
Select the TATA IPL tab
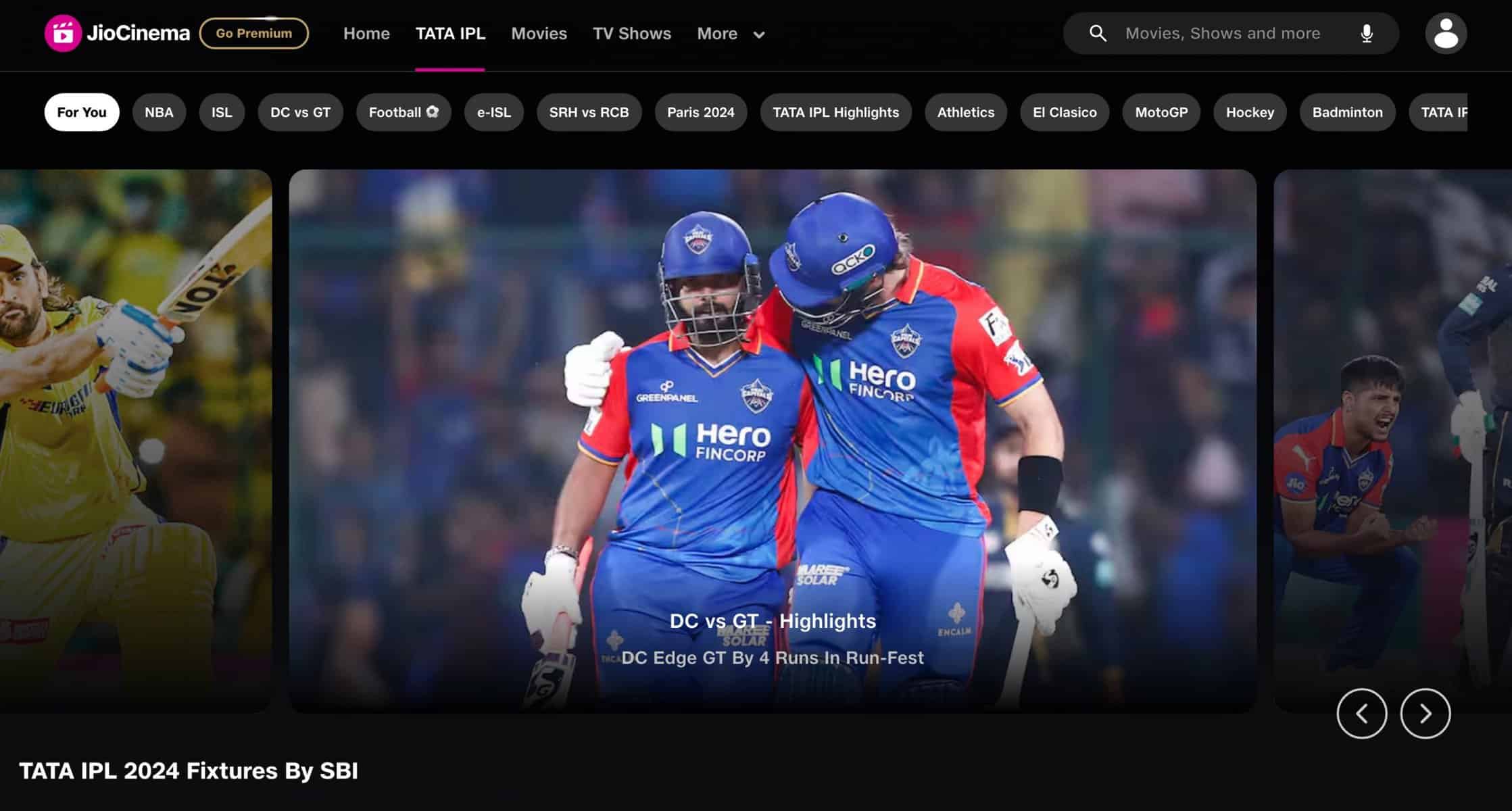point(450,33)
